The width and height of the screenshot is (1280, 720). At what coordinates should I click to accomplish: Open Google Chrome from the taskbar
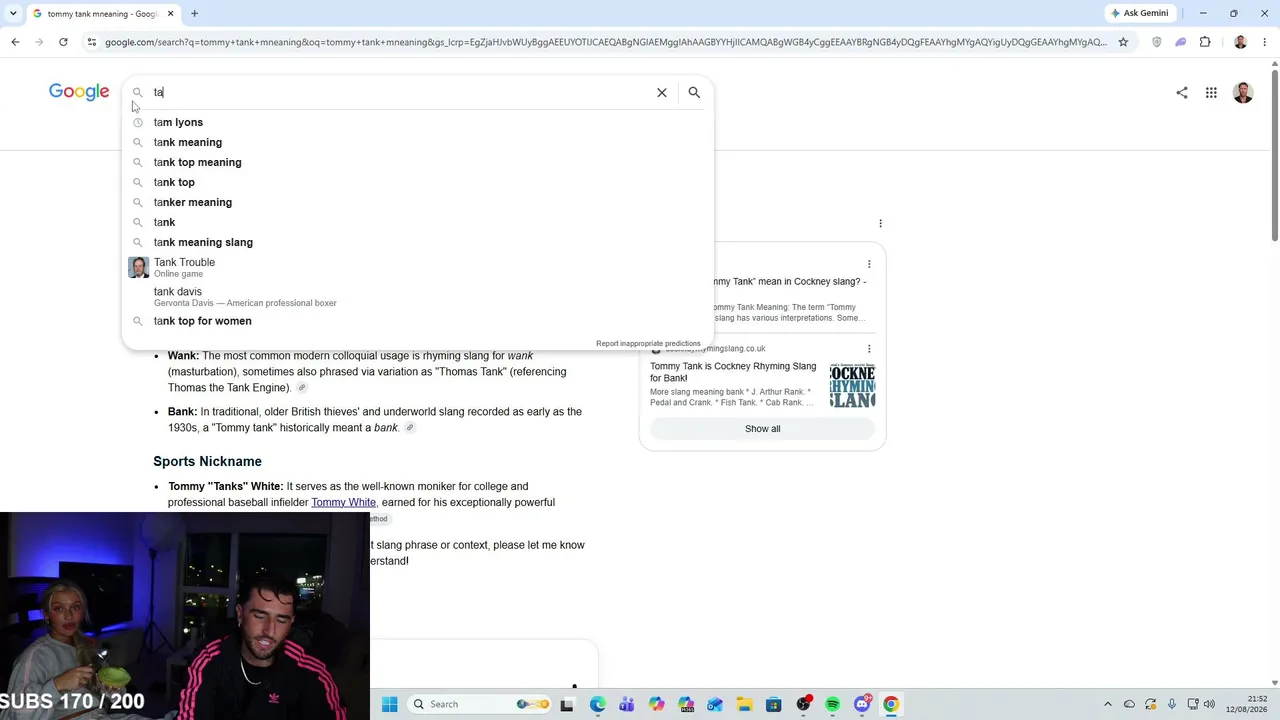pyautogui.click(x=891, y=704)
